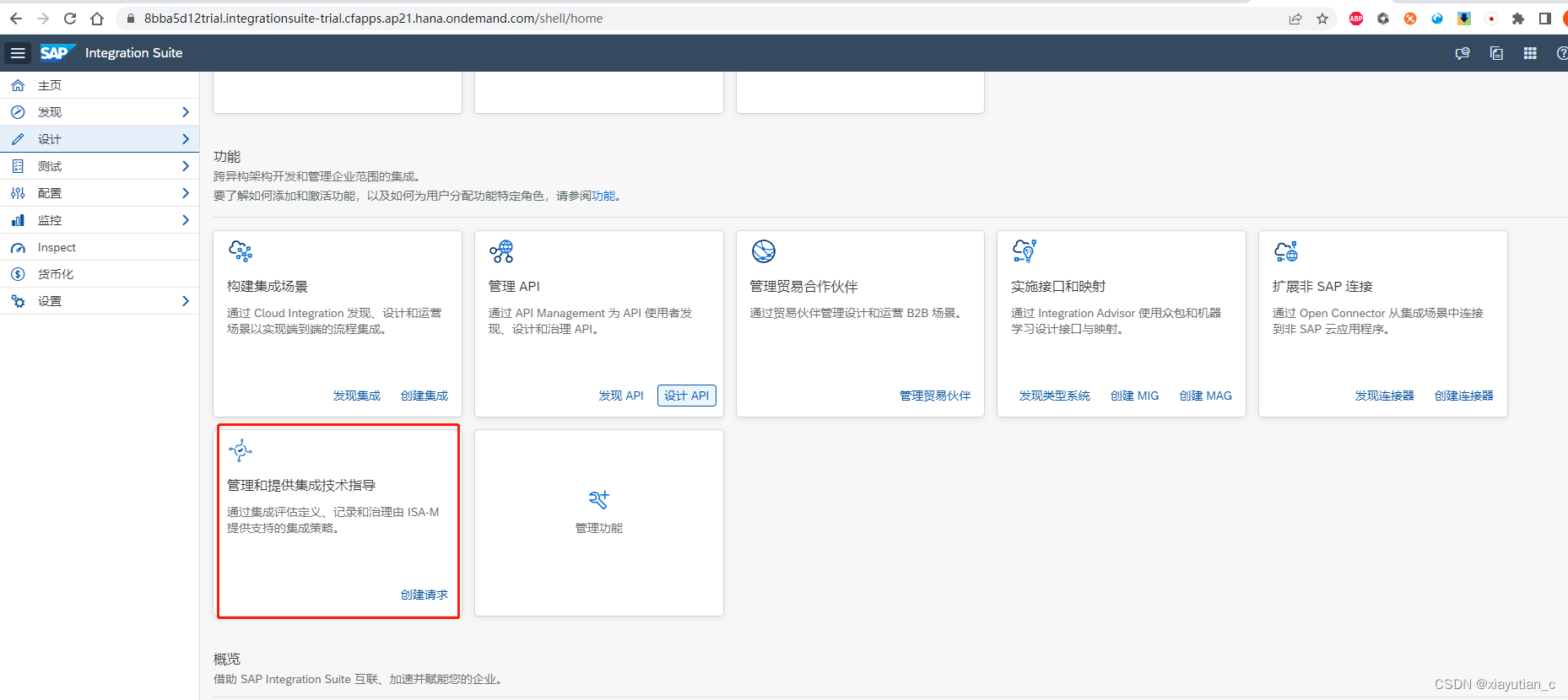This screenshot has height=700, width=1568.
Task: Select 设计 in the side navigation
Action: tap(100, 139)
